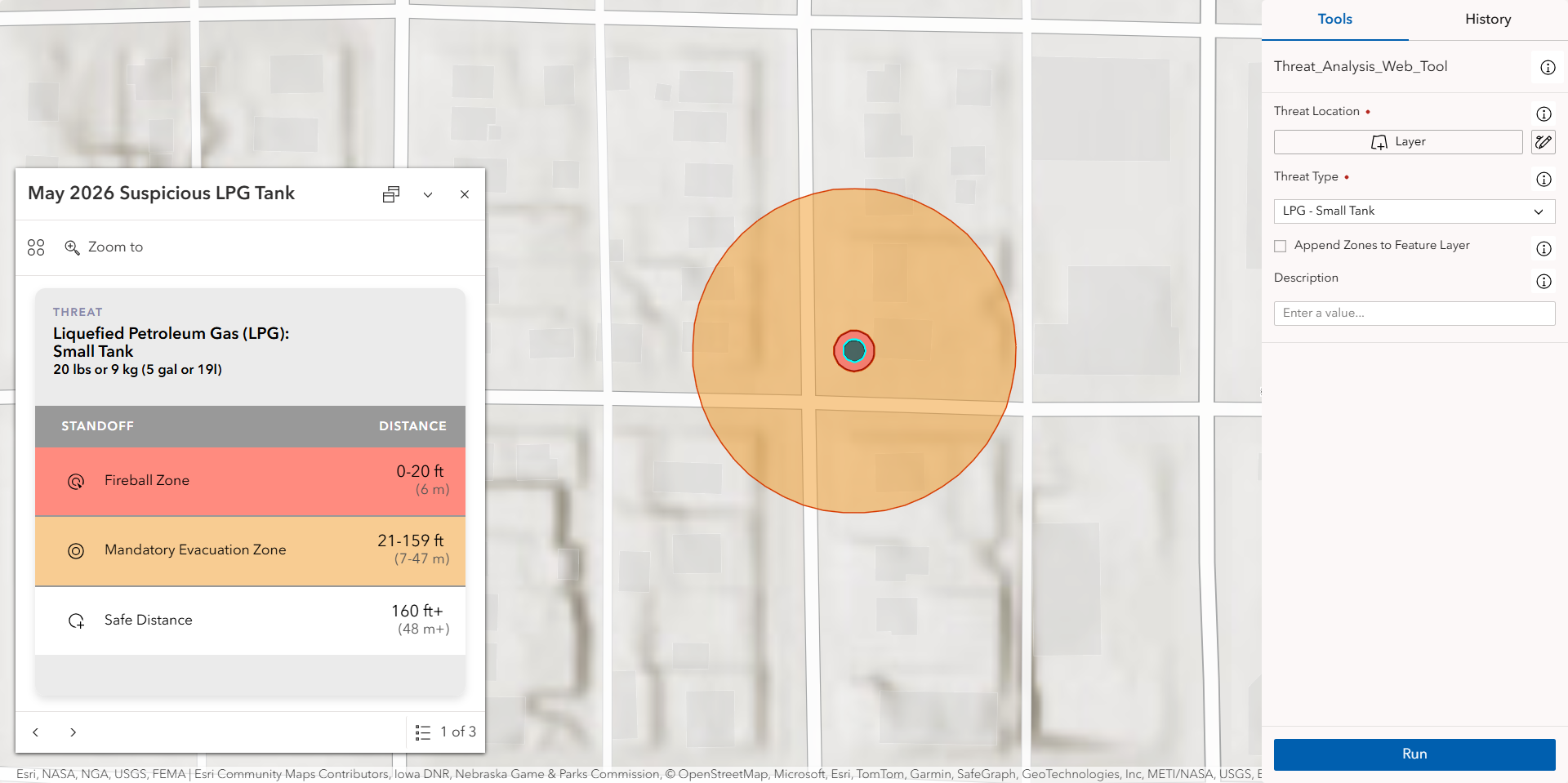
Task: Click the threat location point on map
Action: [854, 351]
